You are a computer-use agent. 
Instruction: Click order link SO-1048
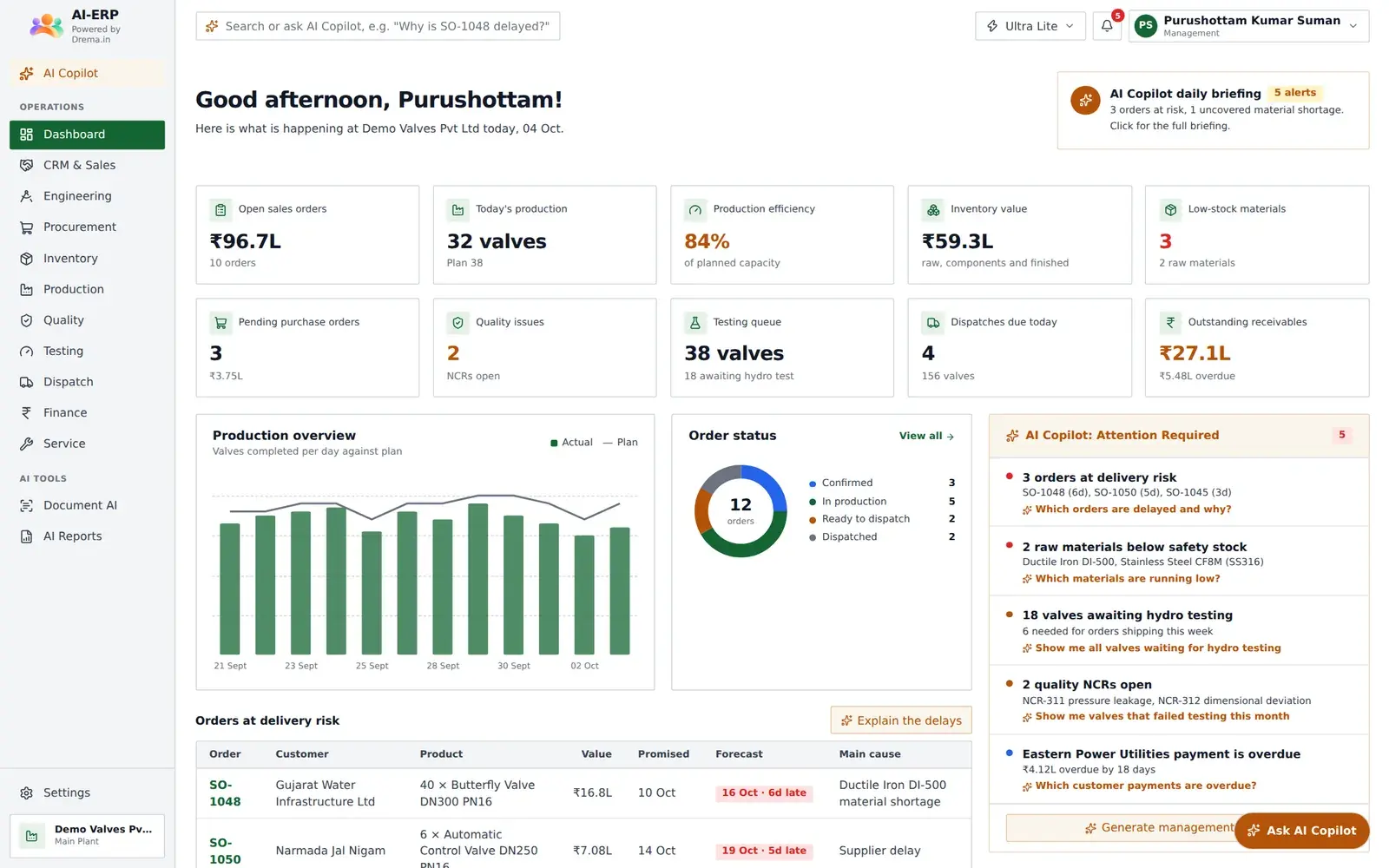click(225, 793)
